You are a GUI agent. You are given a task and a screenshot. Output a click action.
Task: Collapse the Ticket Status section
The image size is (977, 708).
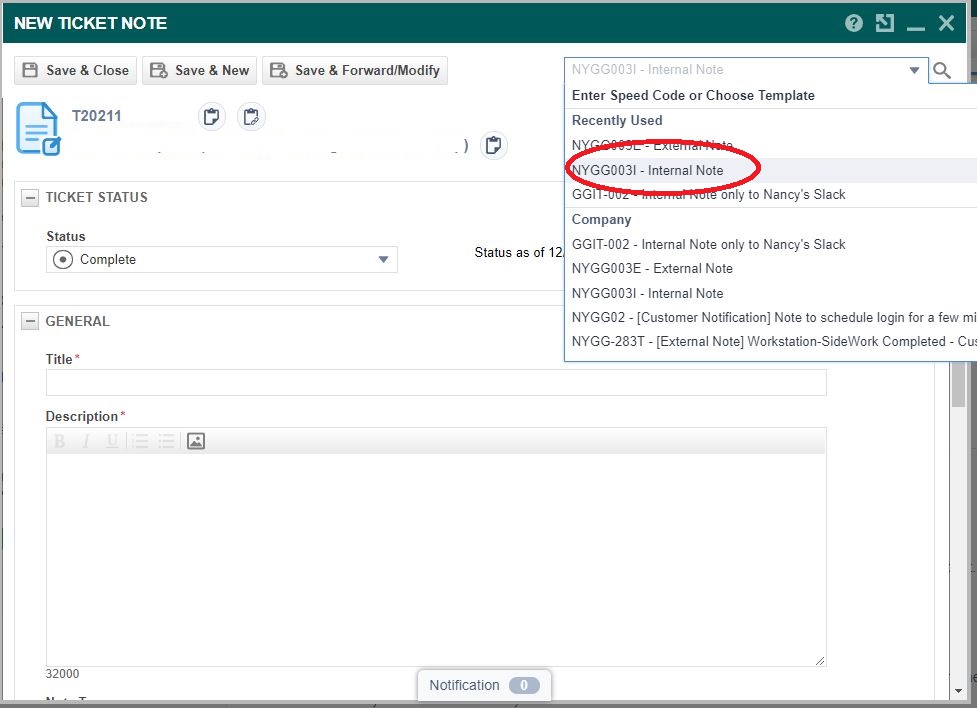pos(30,198)
